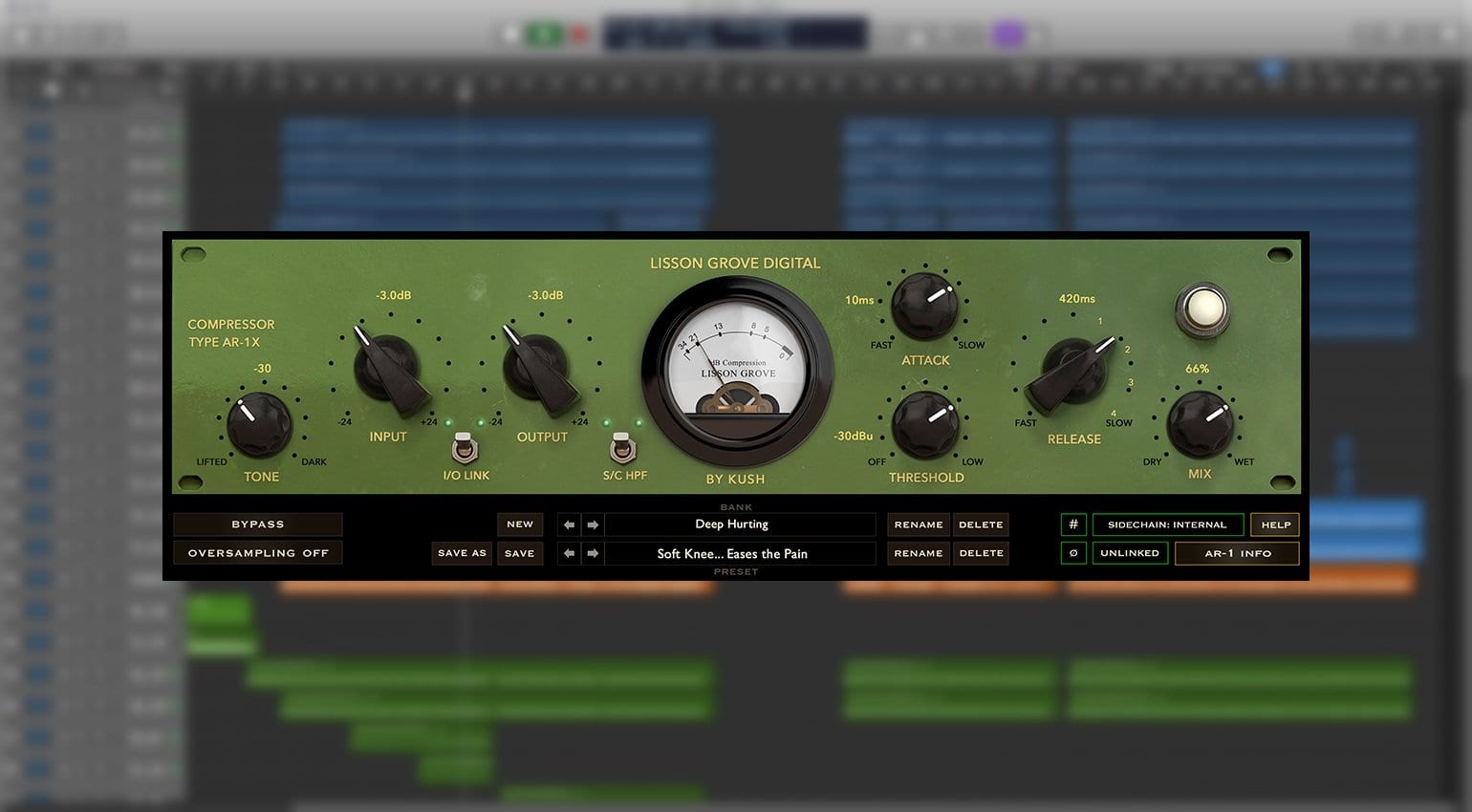Open the AR-1 INFO panel
The width and height of the screenshot is (1472, 812).
[1237, 553]
